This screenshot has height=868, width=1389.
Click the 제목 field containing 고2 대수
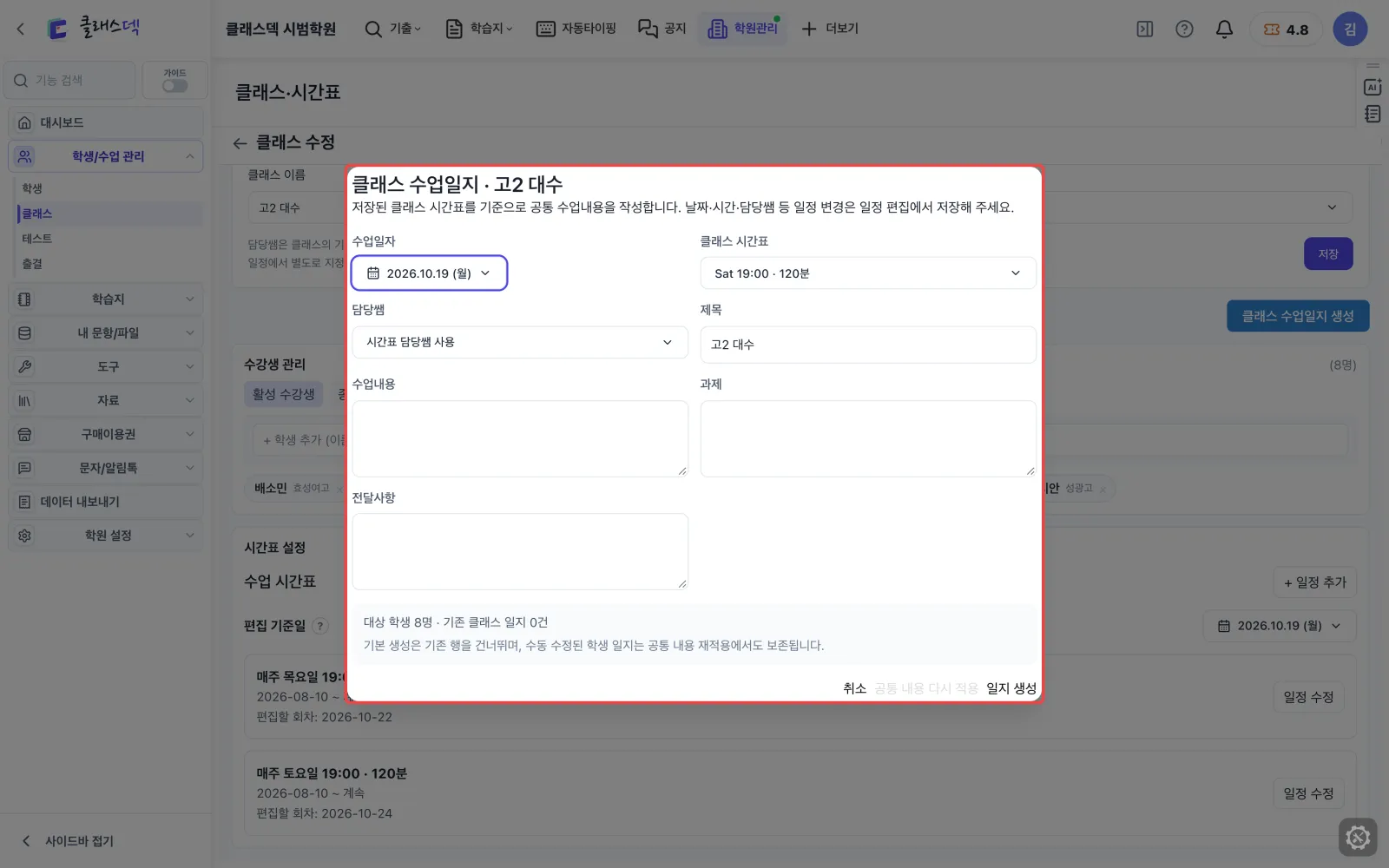[x=868, y=345]
